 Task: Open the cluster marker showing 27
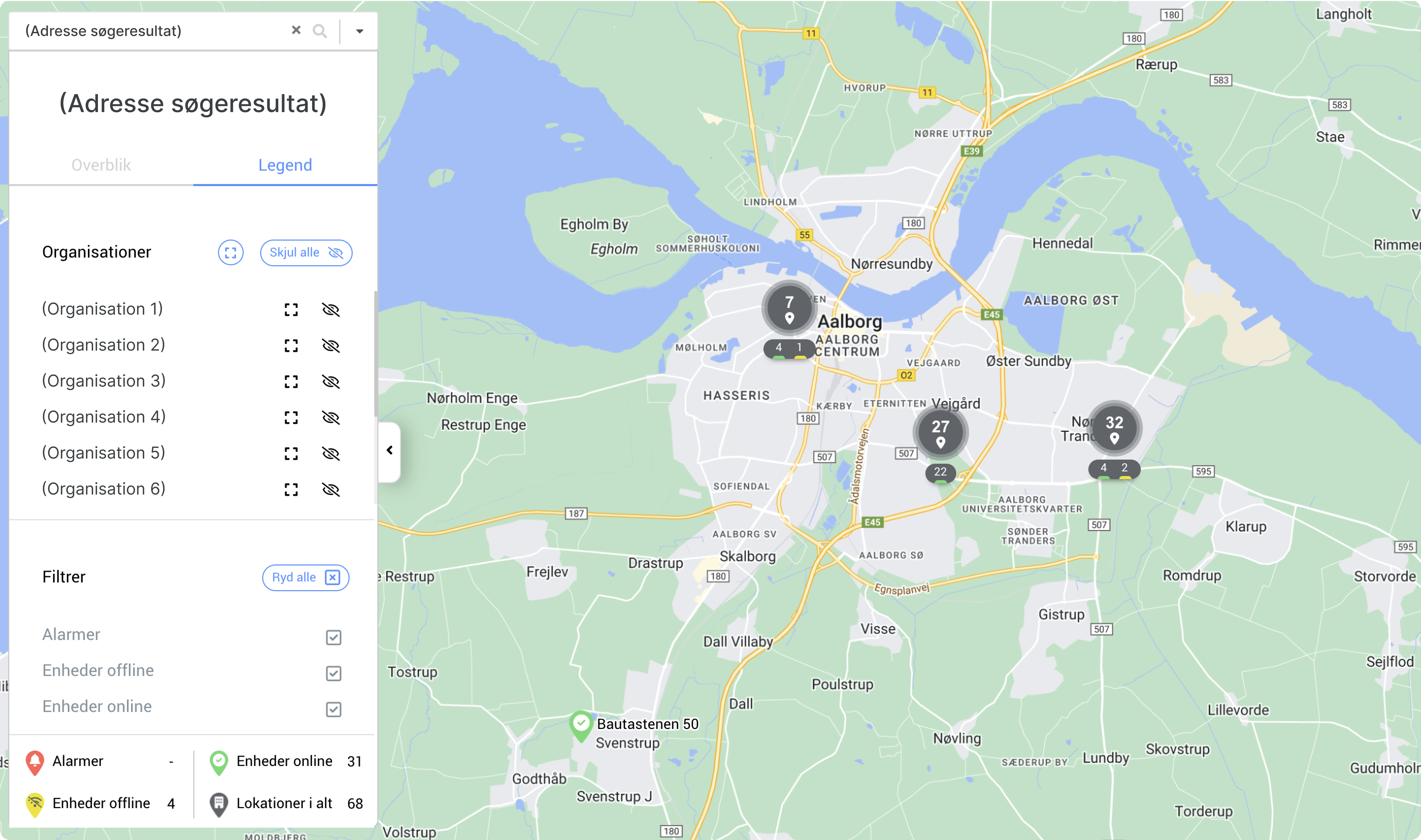(940, 432)
